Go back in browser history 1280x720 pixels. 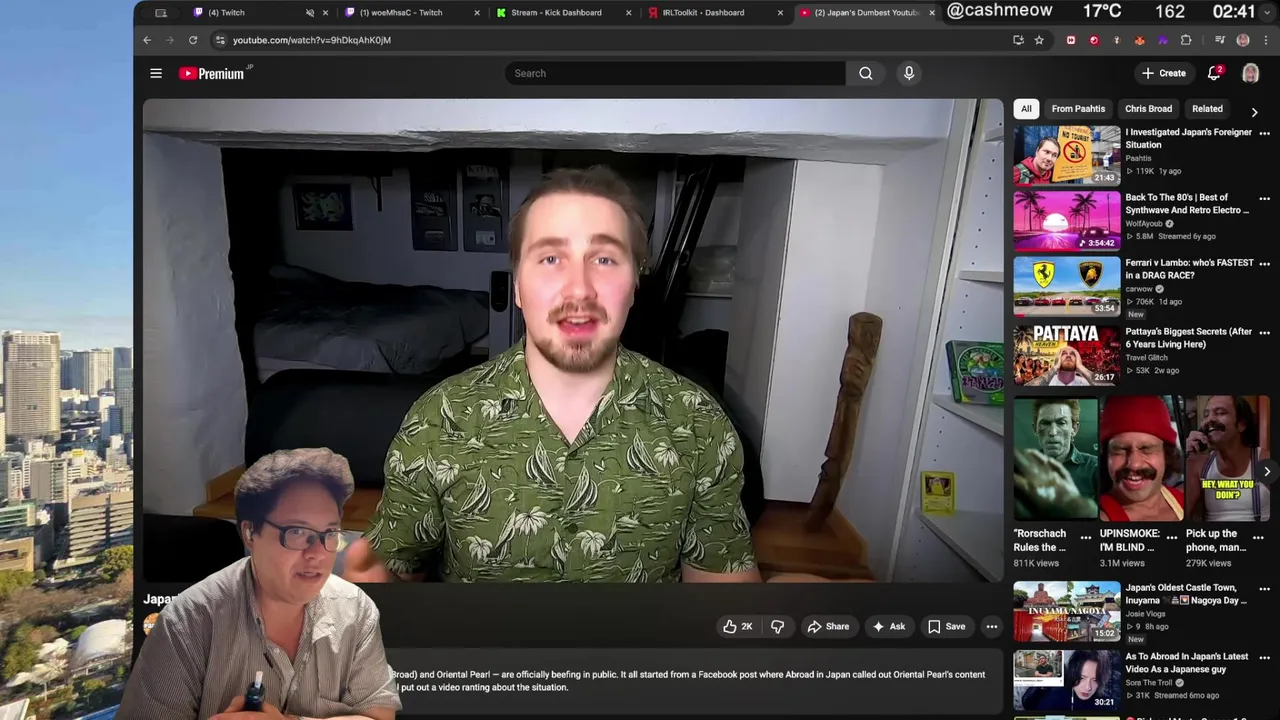[147, 40]
